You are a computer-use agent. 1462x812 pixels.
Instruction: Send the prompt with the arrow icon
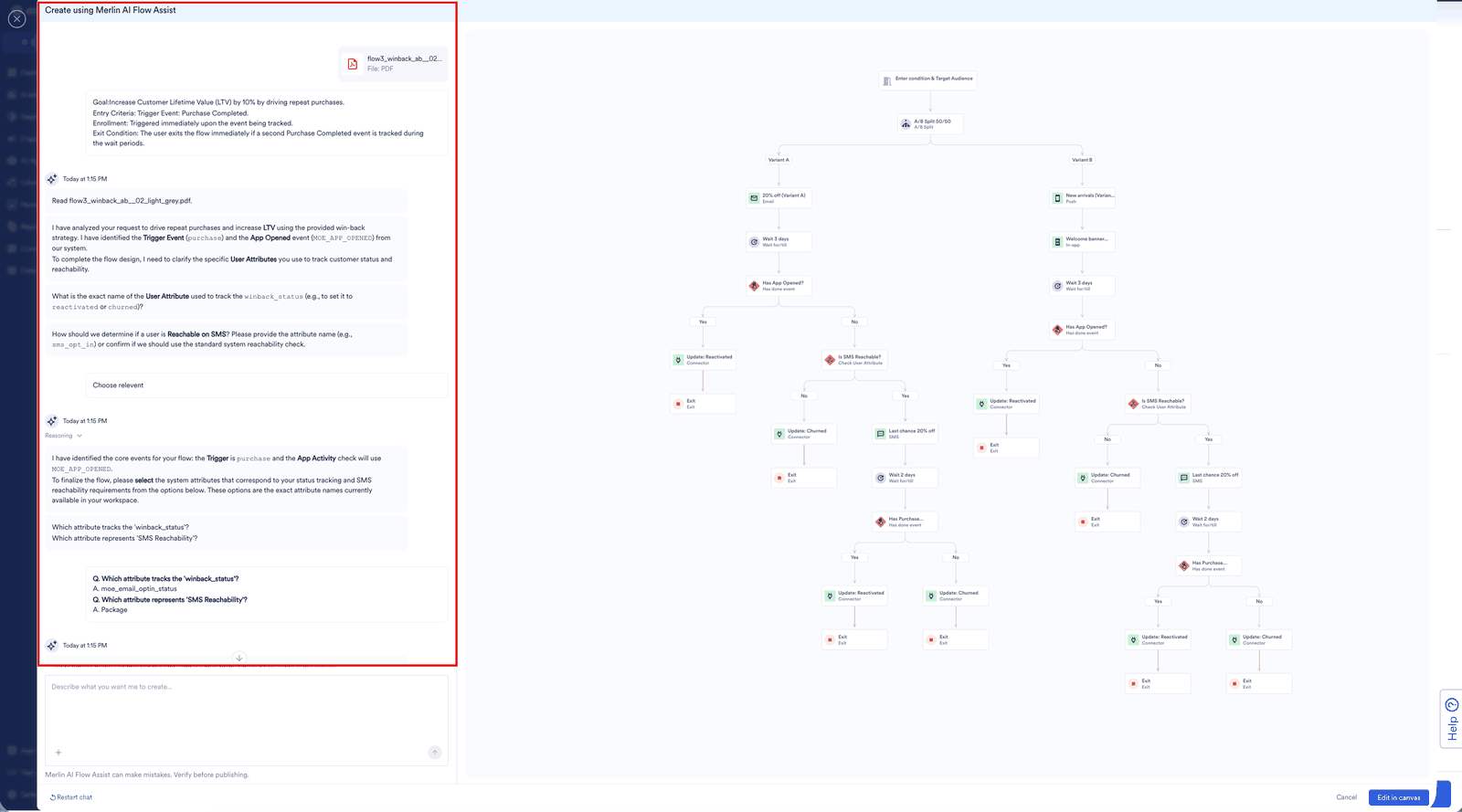(435, 753)
